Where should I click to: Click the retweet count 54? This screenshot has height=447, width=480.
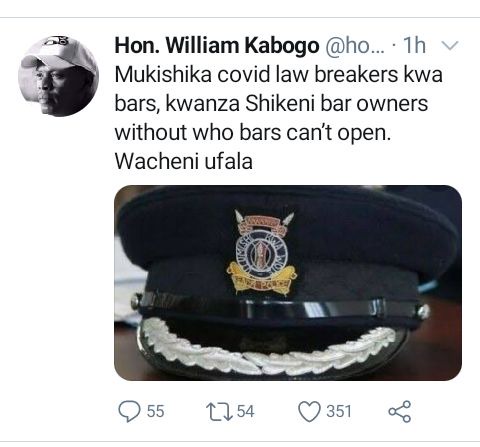click(x=246, y=411)
